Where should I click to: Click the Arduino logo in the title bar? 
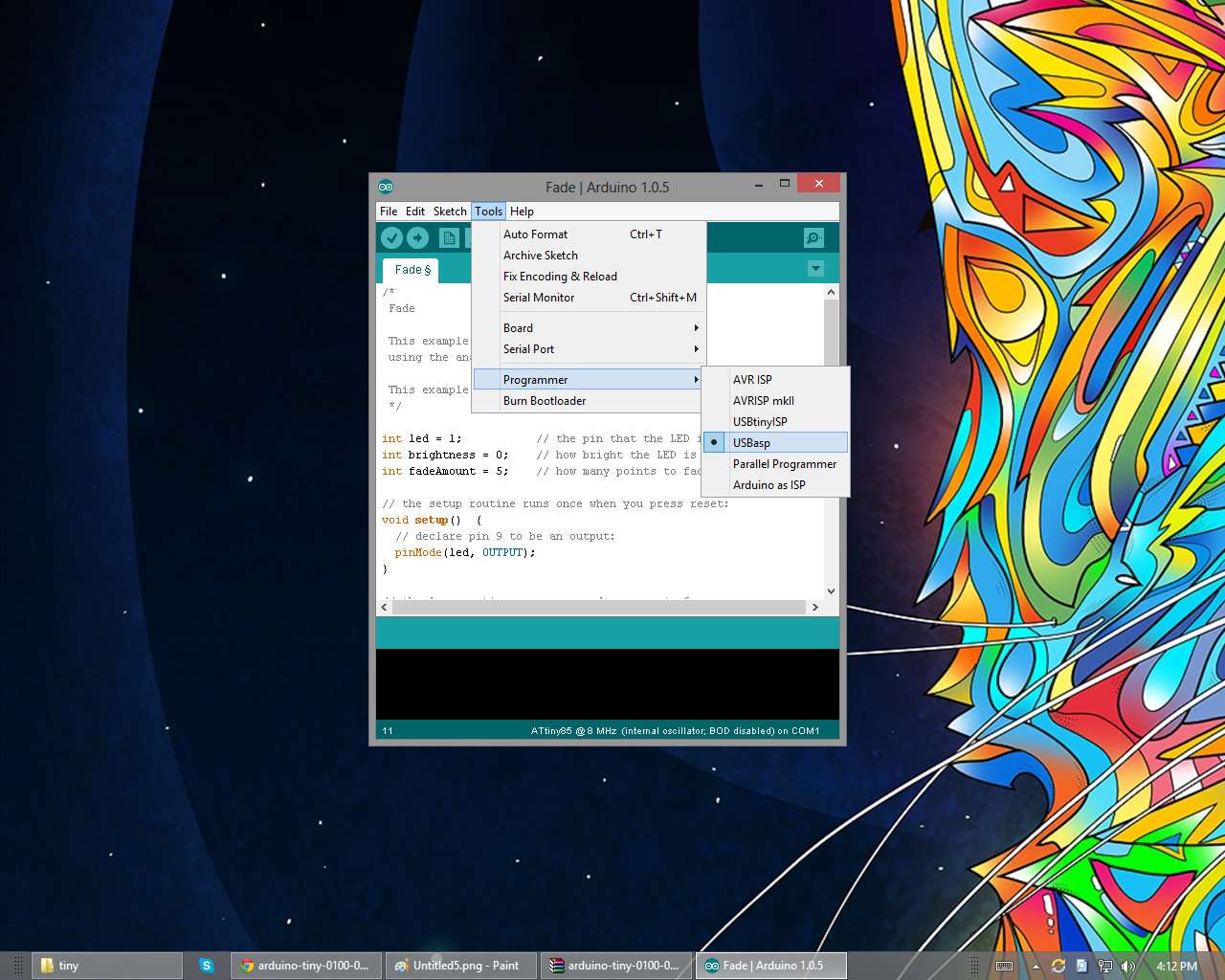386,187
